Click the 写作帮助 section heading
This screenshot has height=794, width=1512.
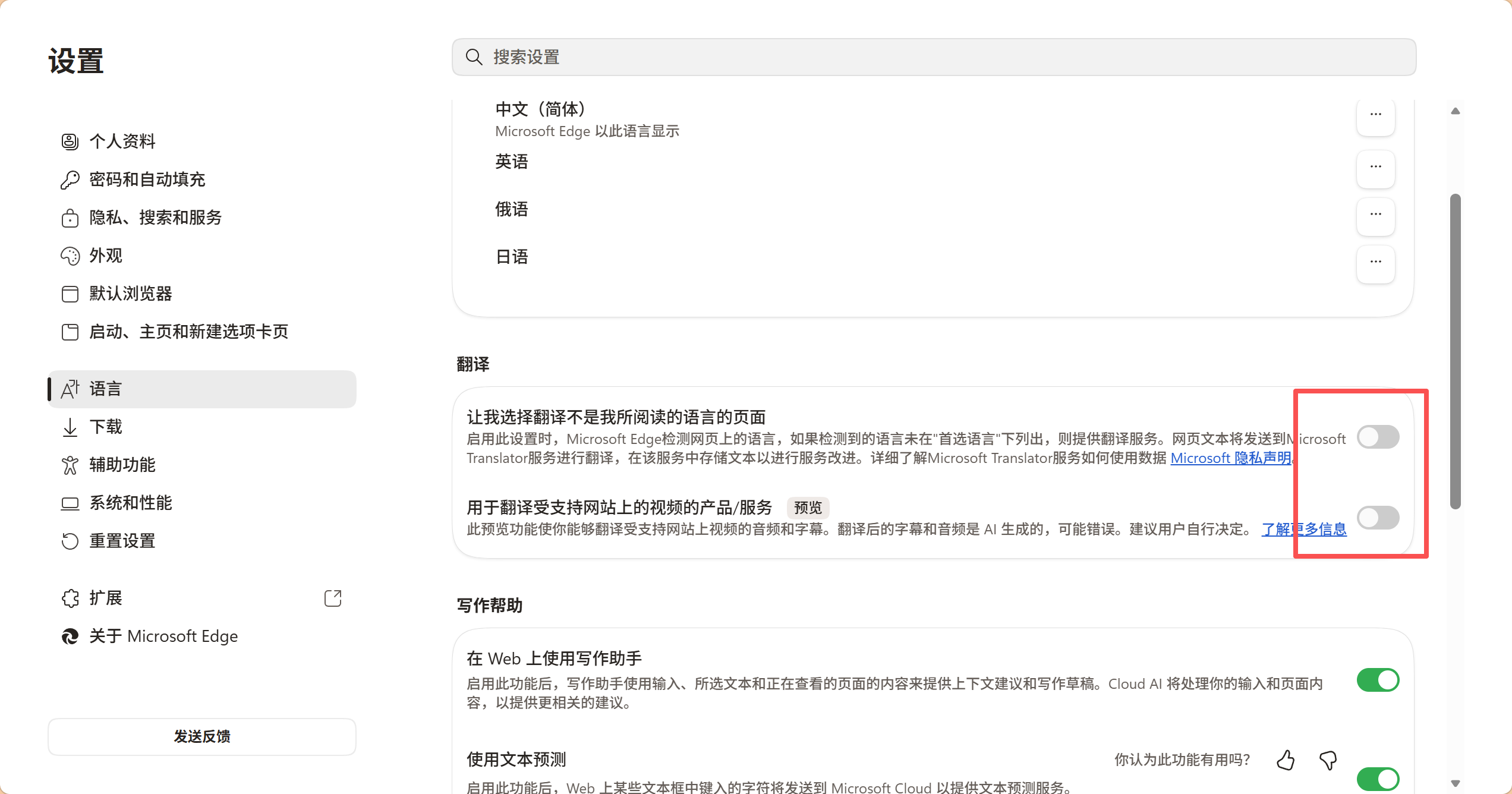click(x=490, y=606)
